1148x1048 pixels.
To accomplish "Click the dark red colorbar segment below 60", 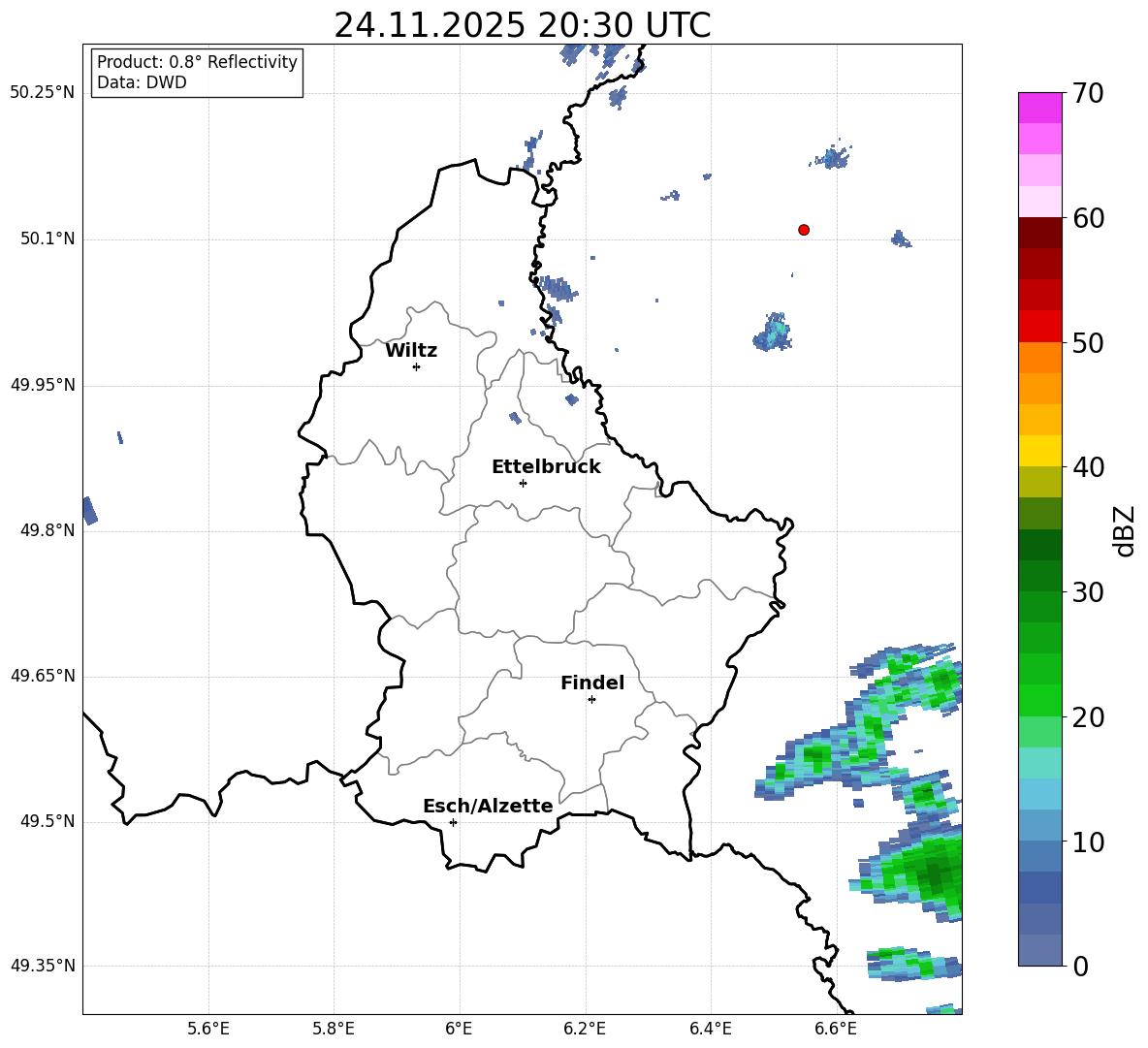I will (1039, 233).
